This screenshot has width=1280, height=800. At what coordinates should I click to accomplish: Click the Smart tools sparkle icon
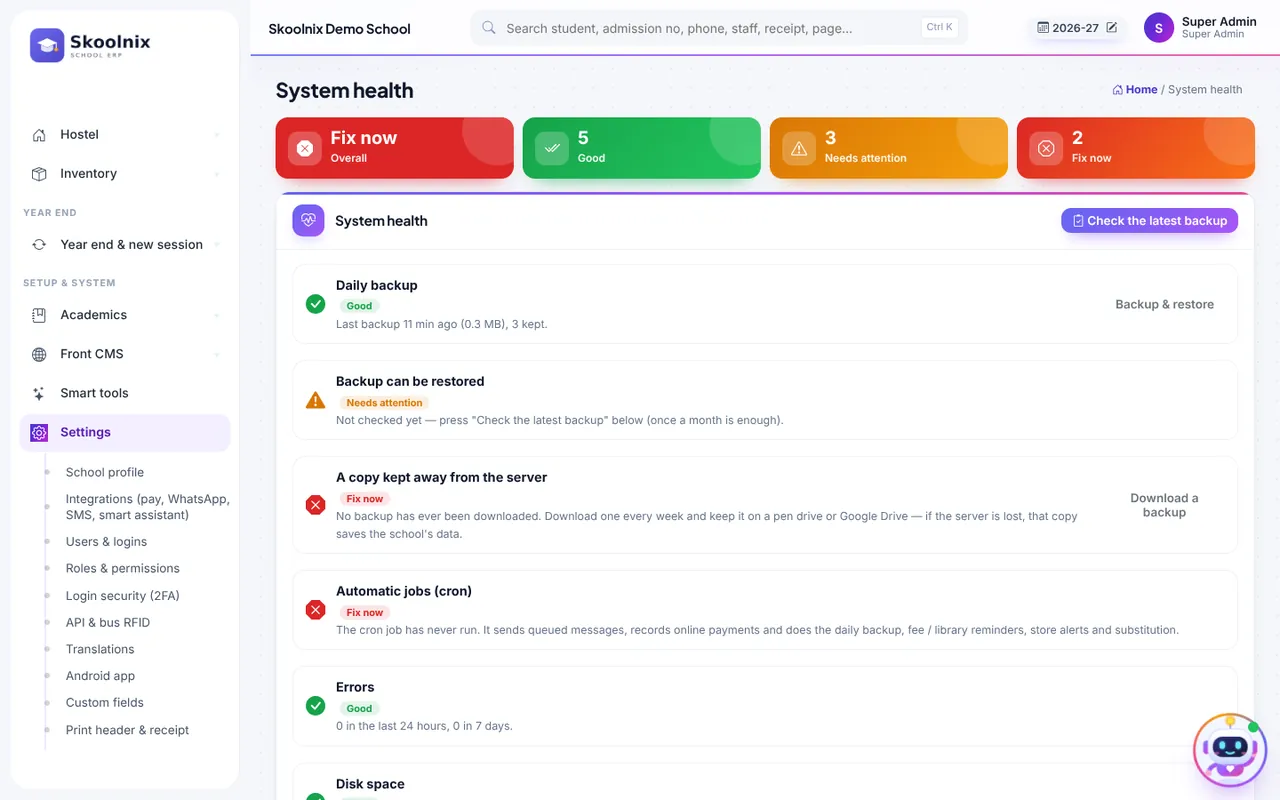[39, 393]
